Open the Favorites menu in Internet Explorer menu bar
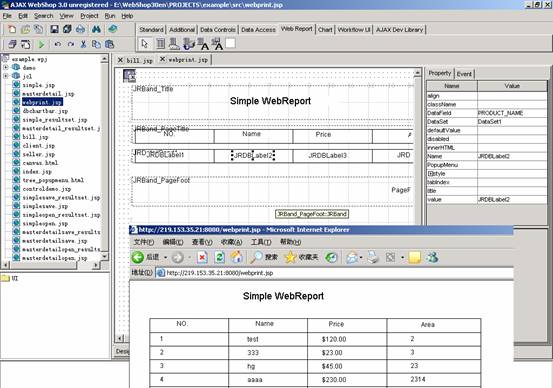This screenshot has height=388, width=553. click(231, 242)
